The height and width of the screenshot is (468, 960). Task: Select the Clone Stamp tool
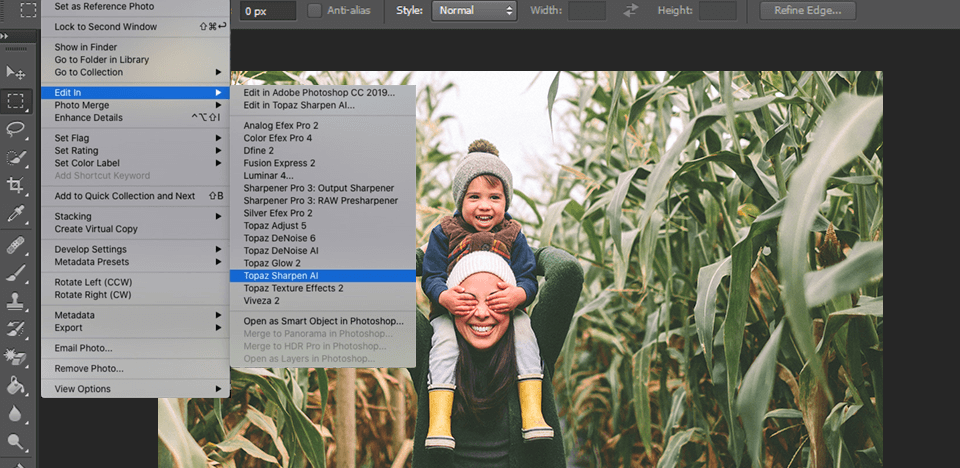click(15, 301)
